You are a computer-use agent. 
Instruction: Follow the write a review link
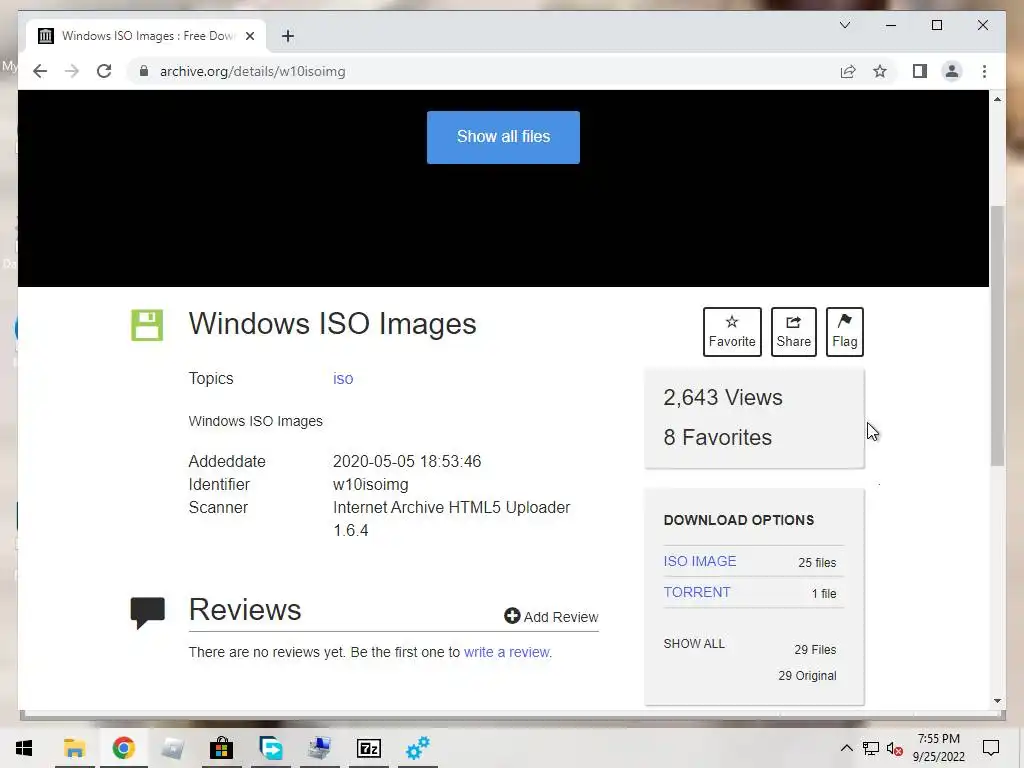coord(506,652)
